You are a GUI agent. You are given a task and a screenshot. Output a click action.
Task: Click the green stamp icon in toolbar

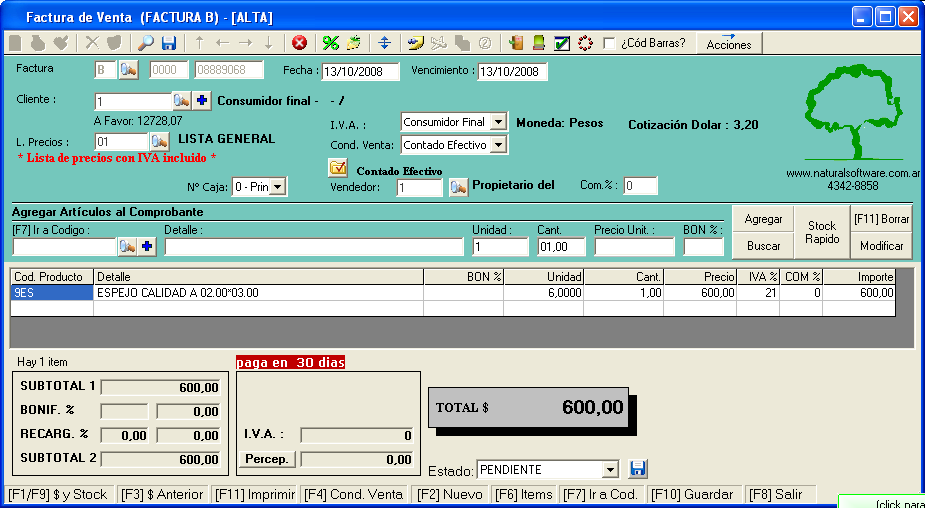538,43
